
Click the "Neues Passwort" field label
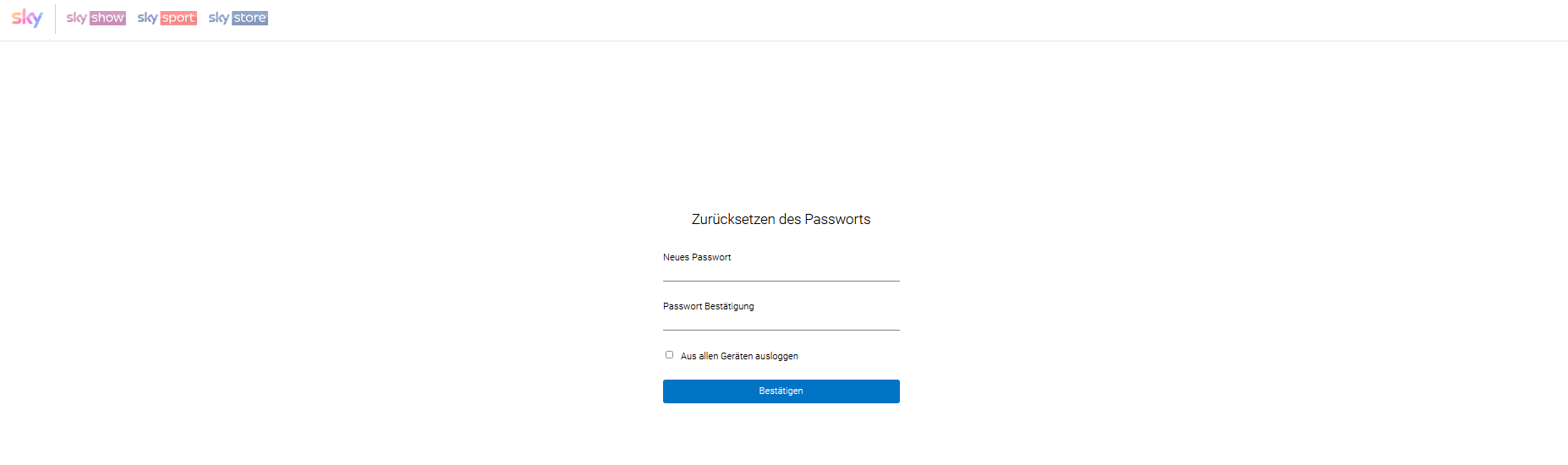point(697,257)
